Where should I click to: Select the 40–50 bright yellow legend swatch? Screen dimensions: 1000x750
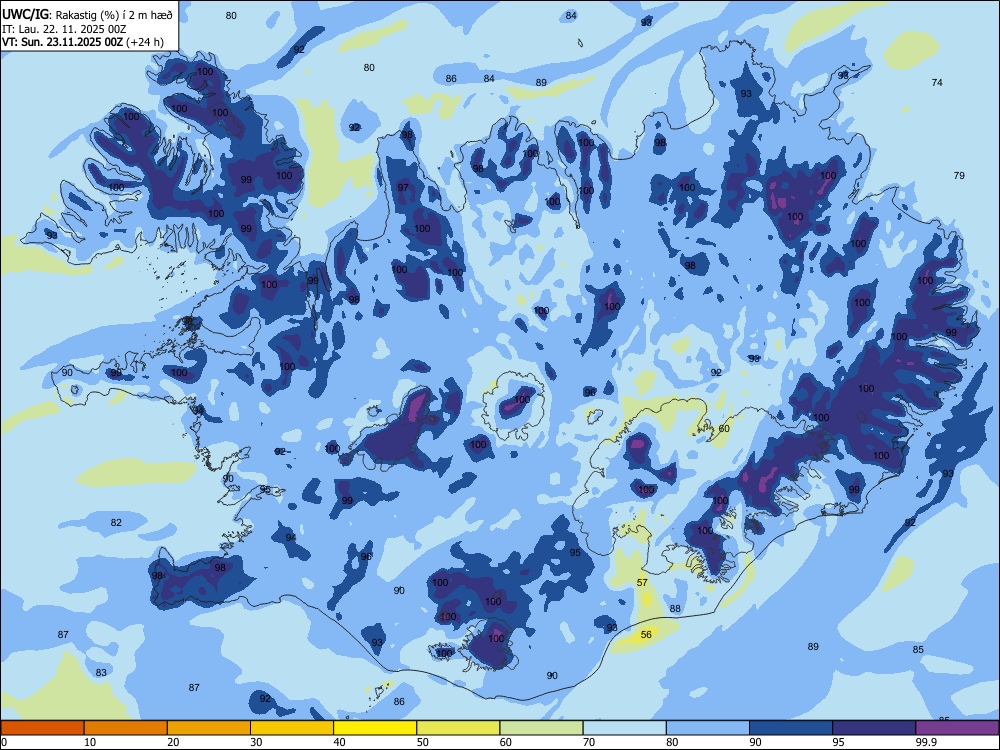click(375, 728)
